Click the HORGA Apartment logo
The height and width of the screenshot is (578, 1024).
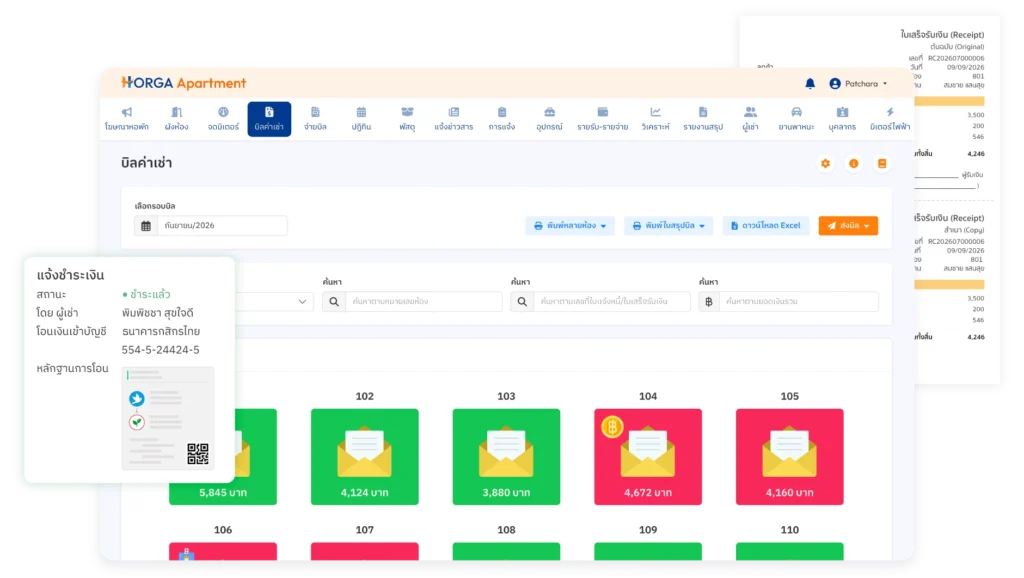click(184, 83)
